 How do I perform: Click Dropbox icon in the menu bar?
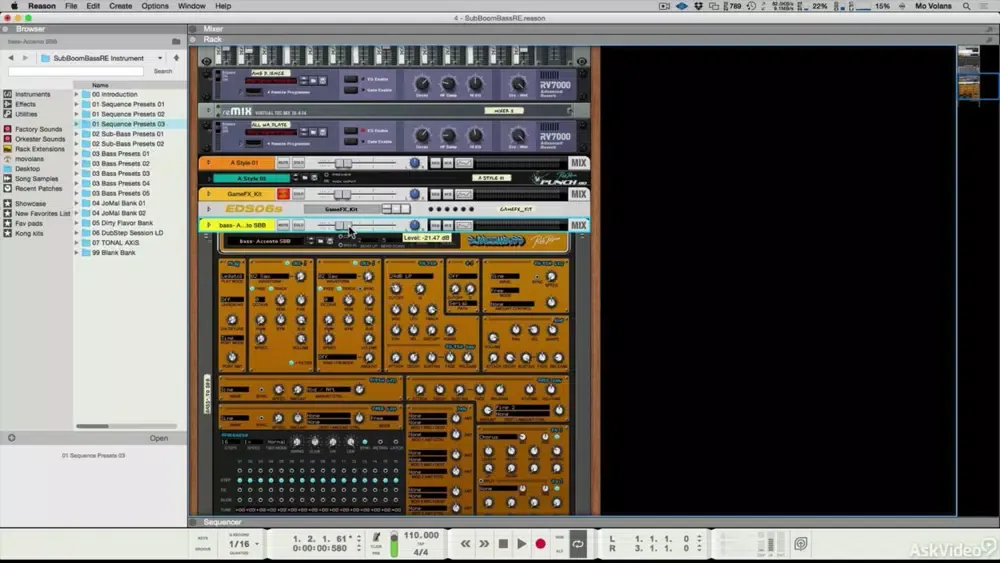tap(698, 6)
